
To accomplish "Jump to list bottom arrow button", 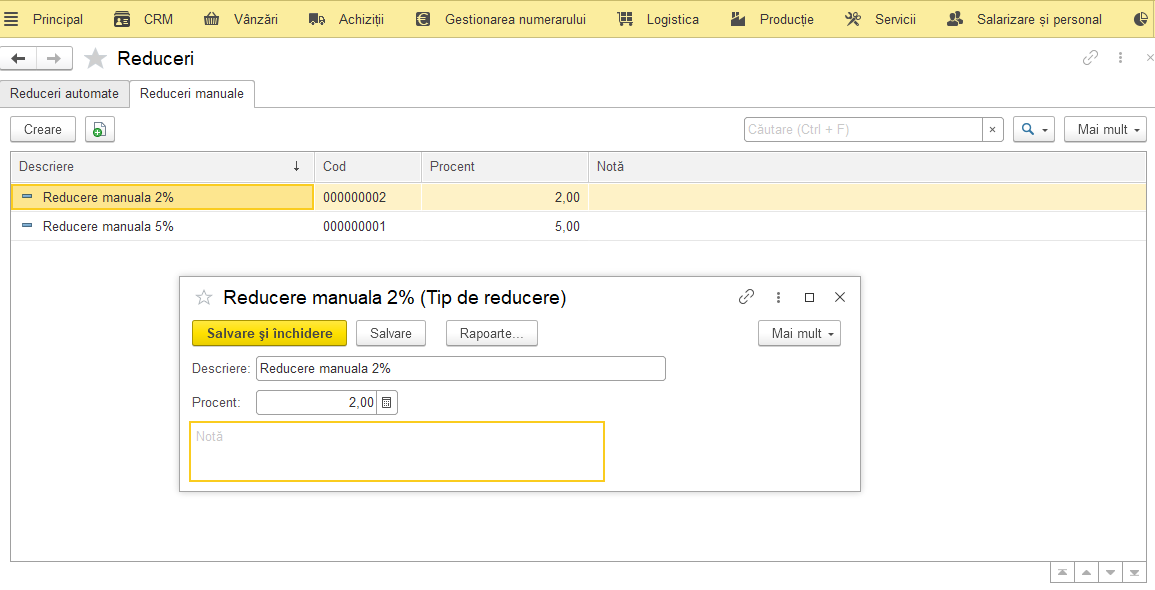I will [1134, 572].
